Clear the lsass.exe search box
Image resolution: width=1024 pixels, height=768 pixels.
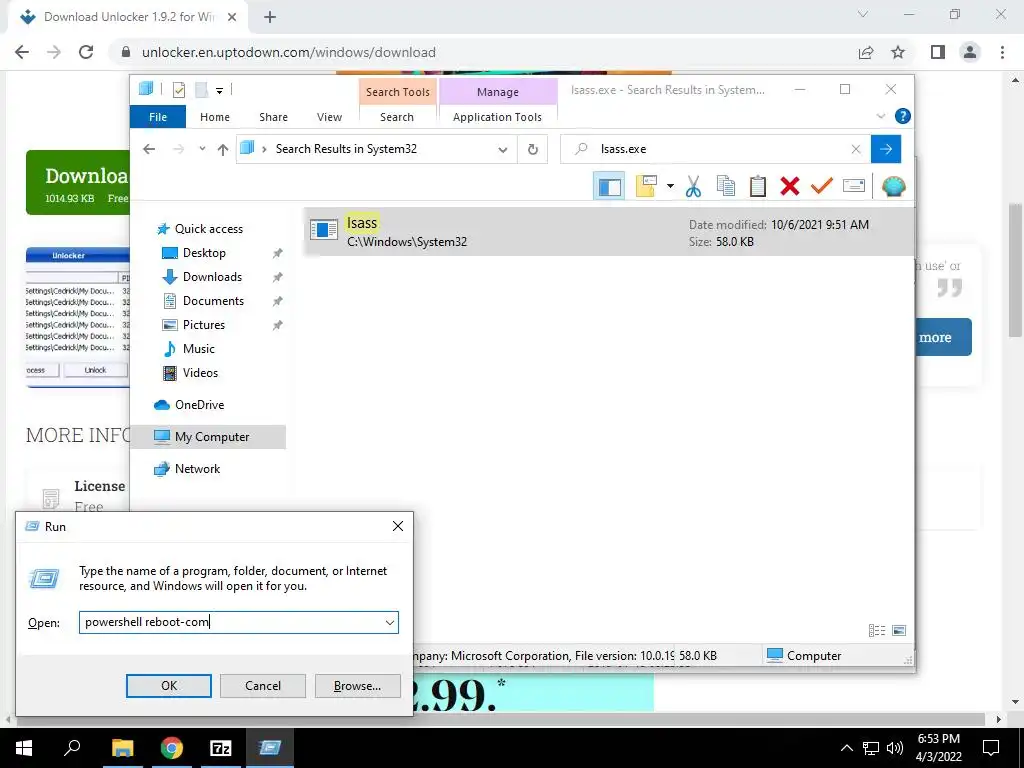856,150
